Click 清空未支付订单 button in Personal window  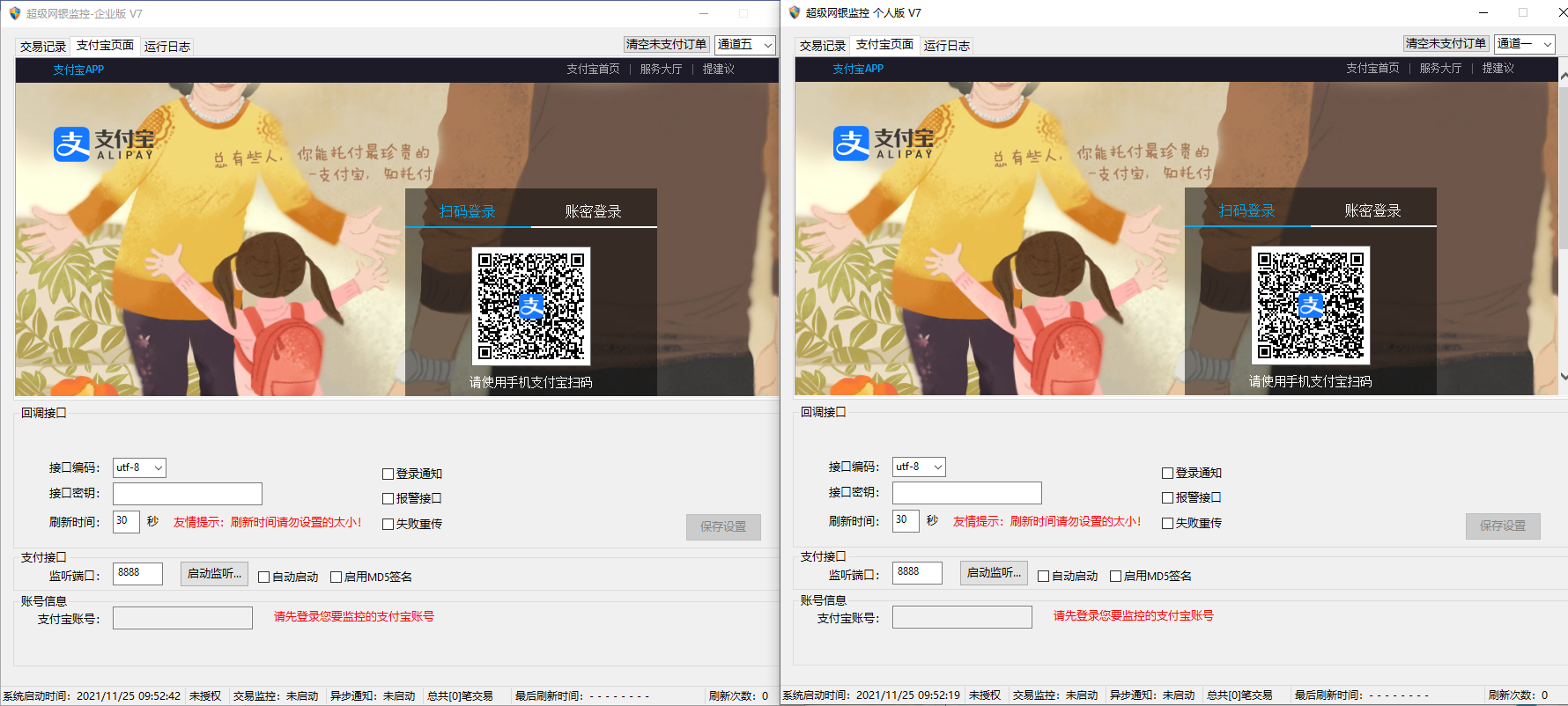(1446, 43)
